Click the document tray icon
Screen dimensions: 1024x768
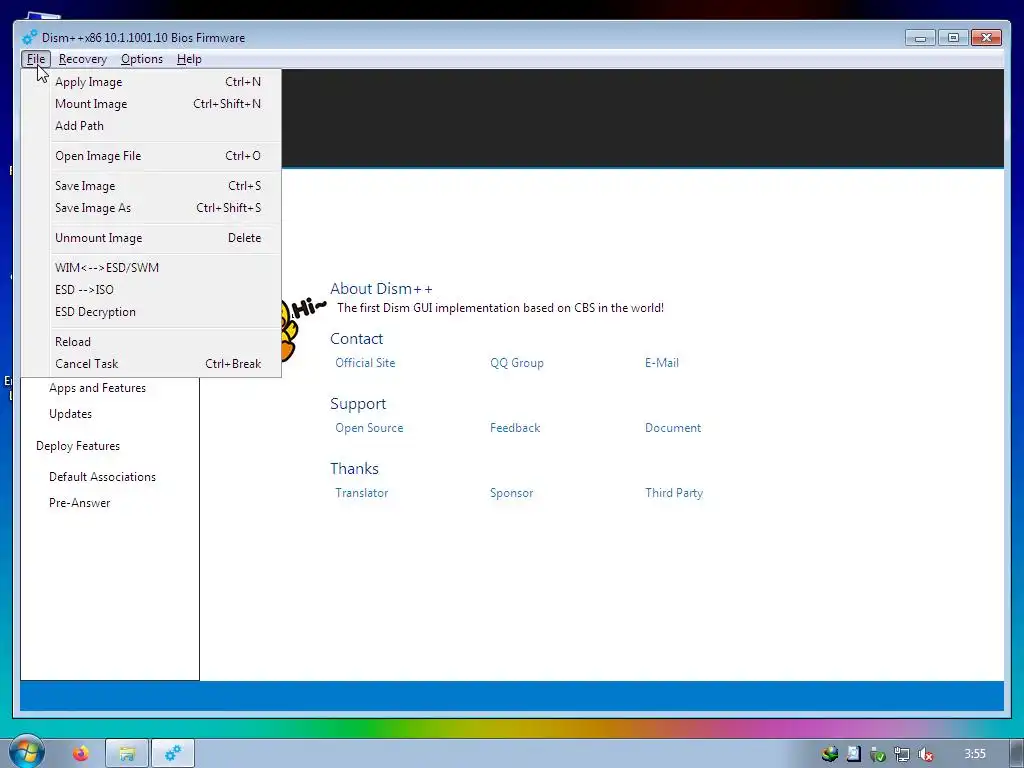[x=854, y=754]
